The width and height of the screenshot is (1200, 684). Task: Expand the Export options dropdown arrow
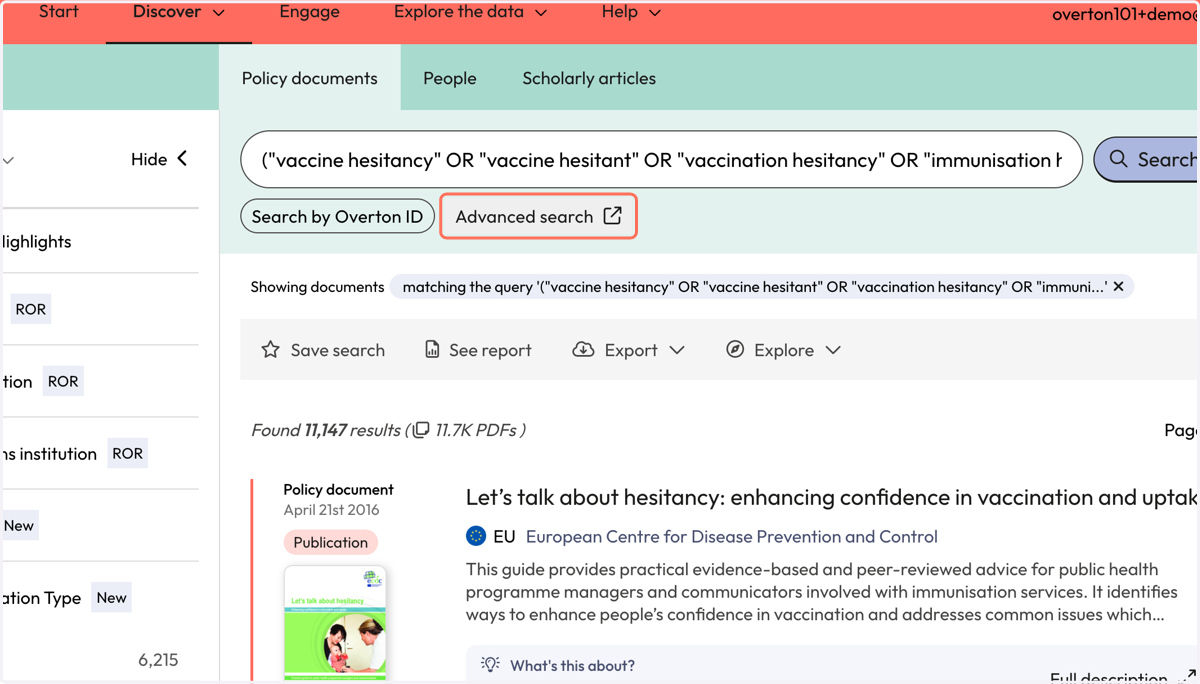(677, 350)
